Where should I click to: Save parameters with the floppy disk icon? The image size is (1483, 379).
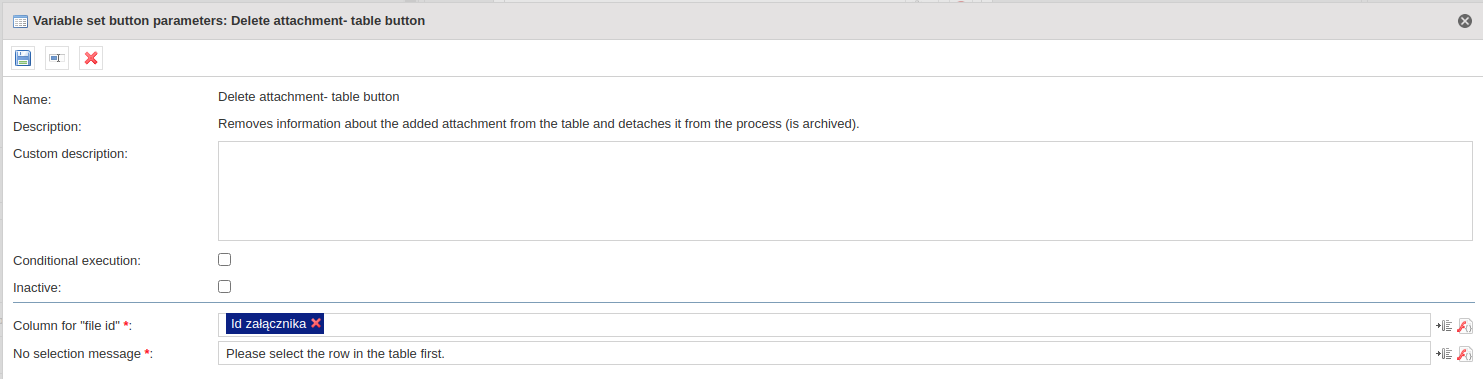click(x=23, y=58)
